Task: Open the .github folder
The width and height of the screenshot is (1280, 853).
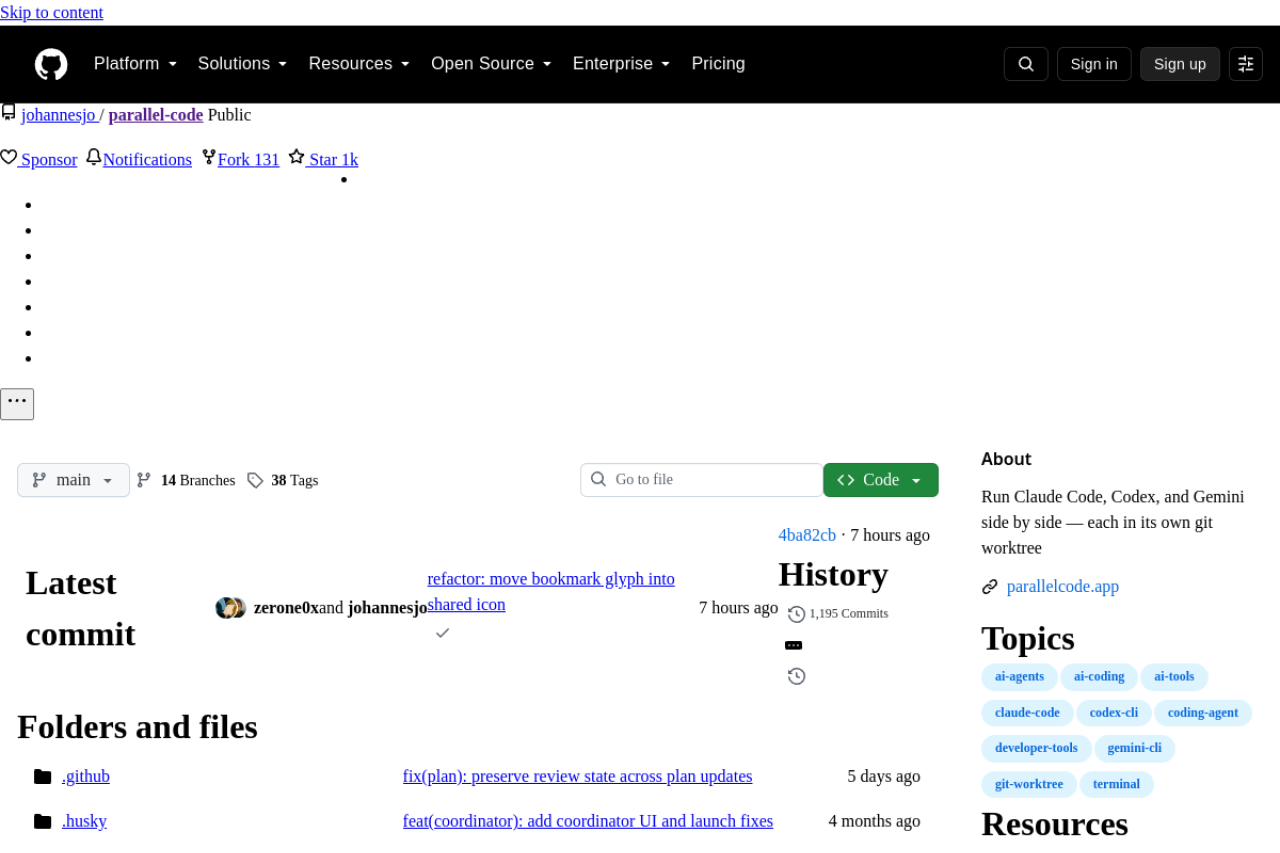Action: click(86, 776)
